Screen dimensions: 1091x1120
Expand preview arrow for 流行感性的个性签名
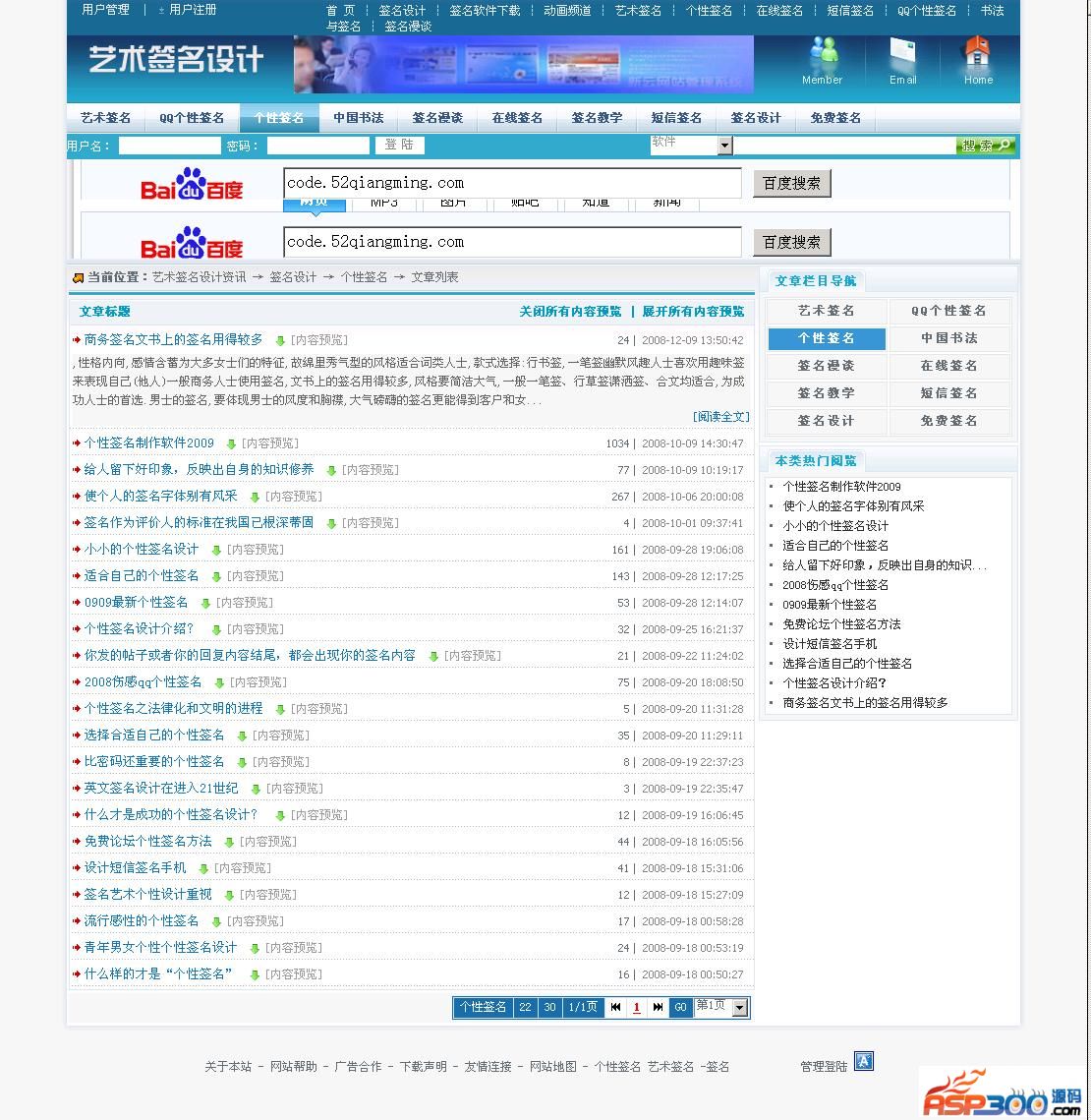point(216,921)
